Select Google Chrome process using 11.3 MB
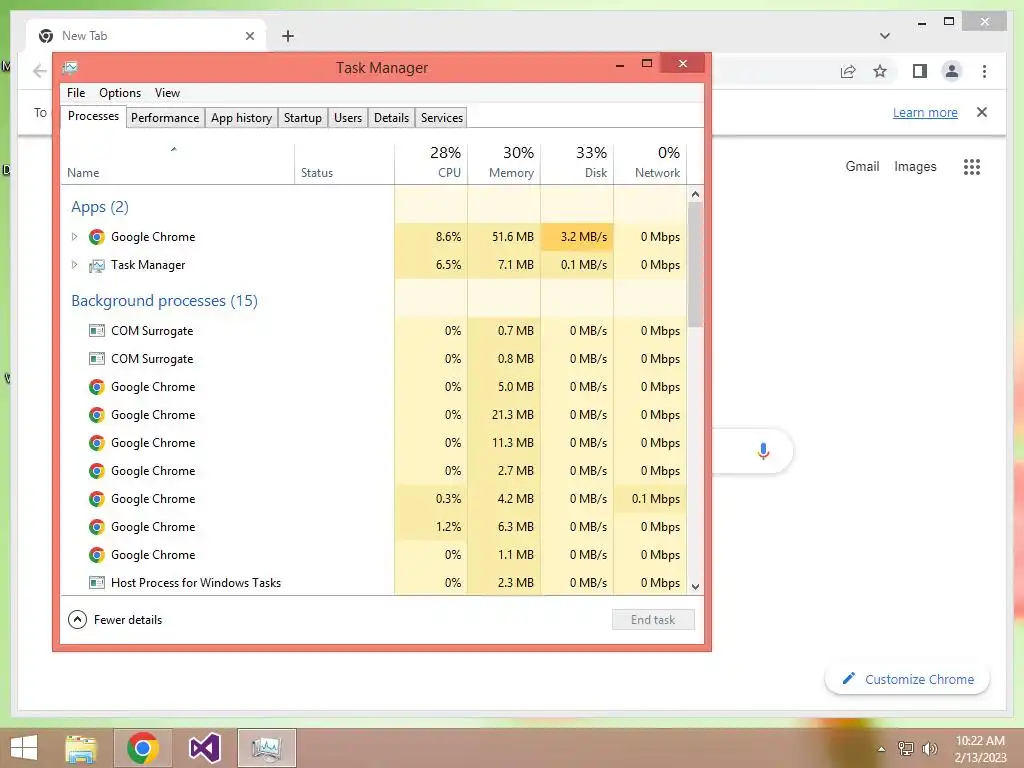The image size is (1024, 768). coord(374,443)
